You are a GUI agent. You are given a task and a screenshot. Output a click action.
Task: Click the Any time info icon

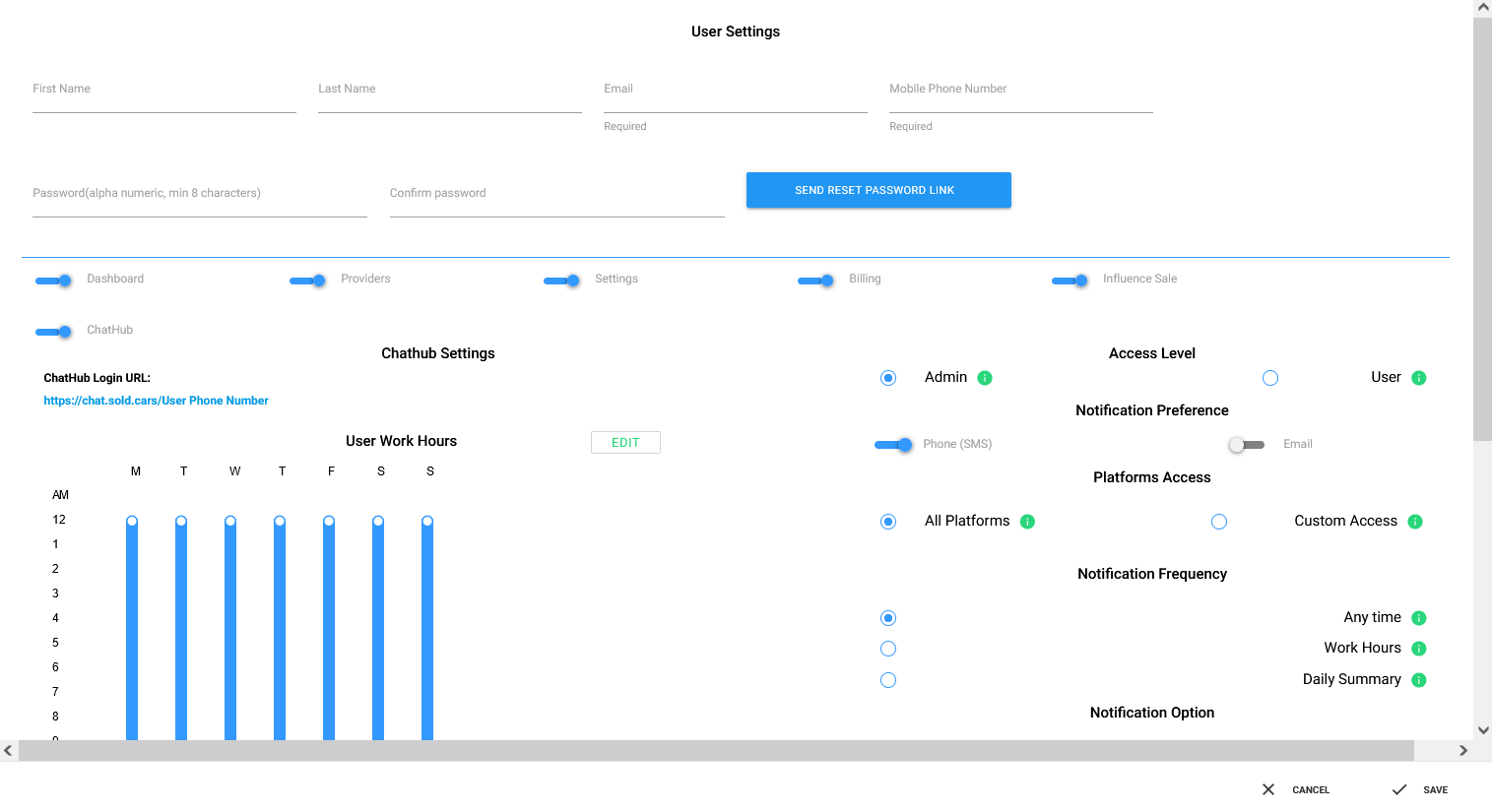point(1419,618)
